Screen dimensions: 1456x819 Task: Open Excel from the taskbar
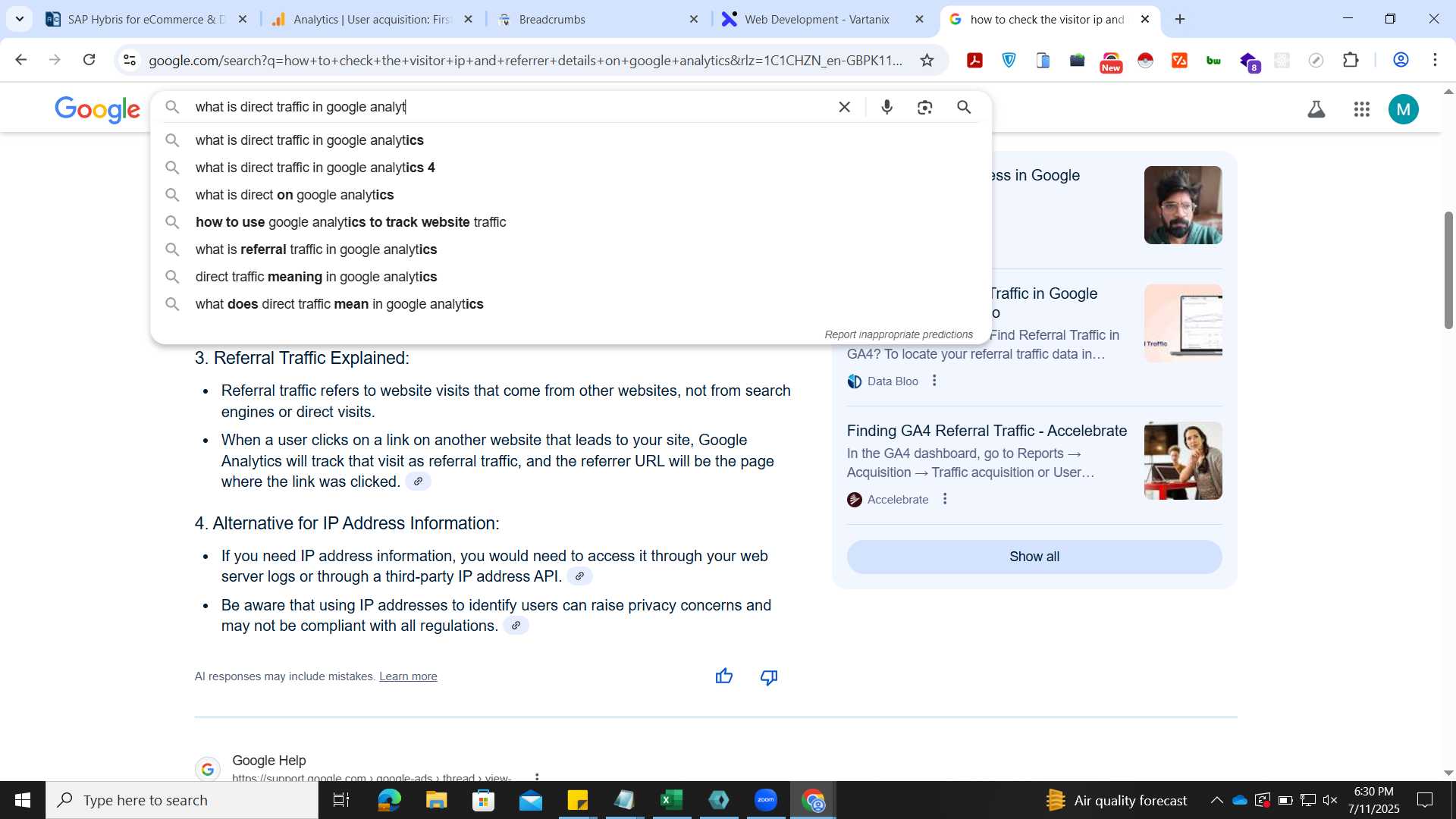click(671, 800)
